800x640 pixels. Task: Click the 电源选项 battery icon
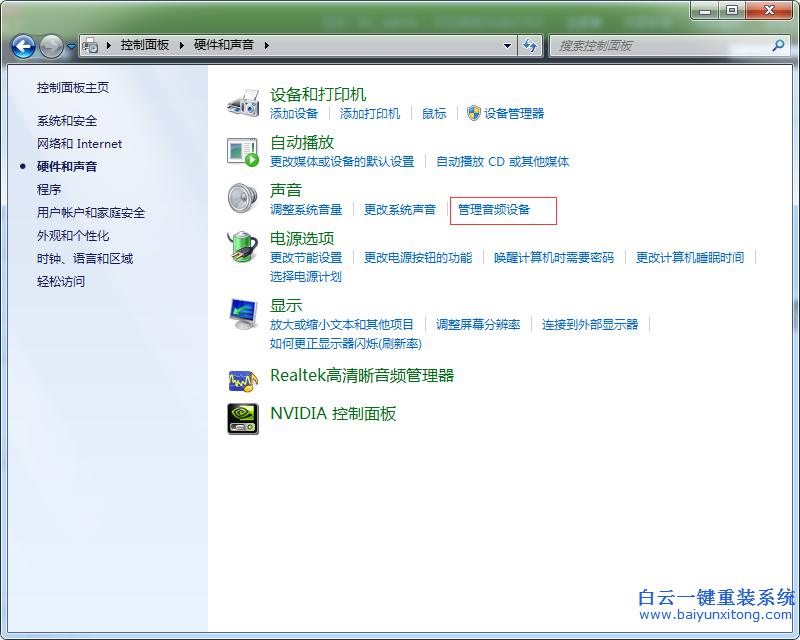click(x=241, y=246)
